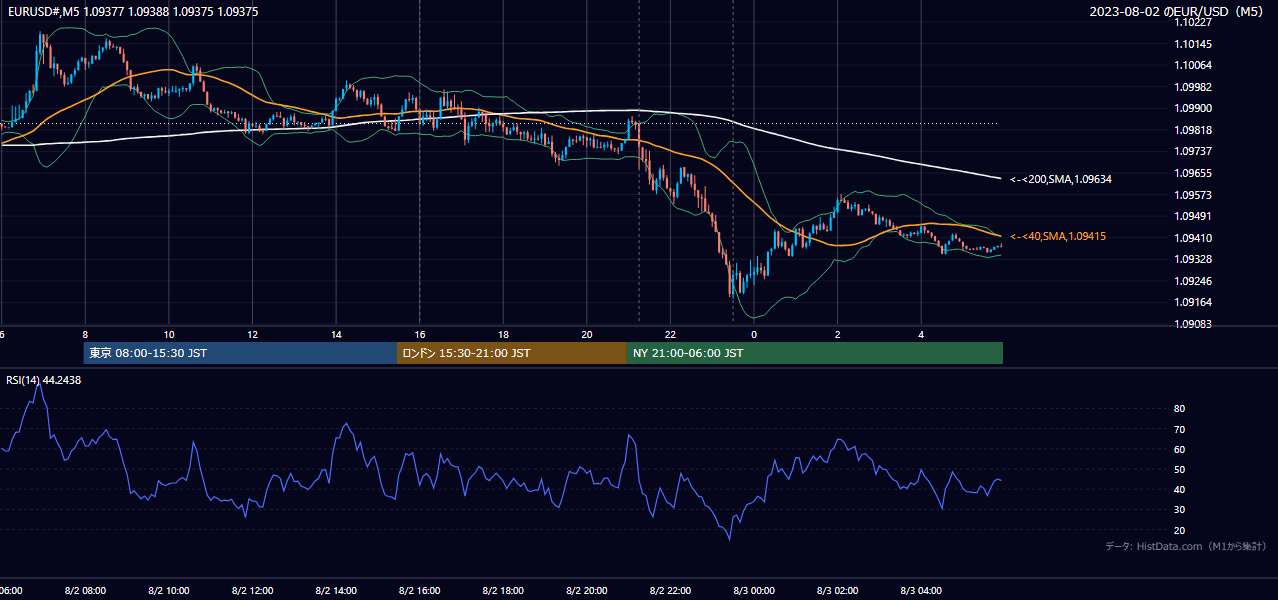Click the HistData.com data source credit
Viewport: 1278px width, 600px height.
(1185, 546)
